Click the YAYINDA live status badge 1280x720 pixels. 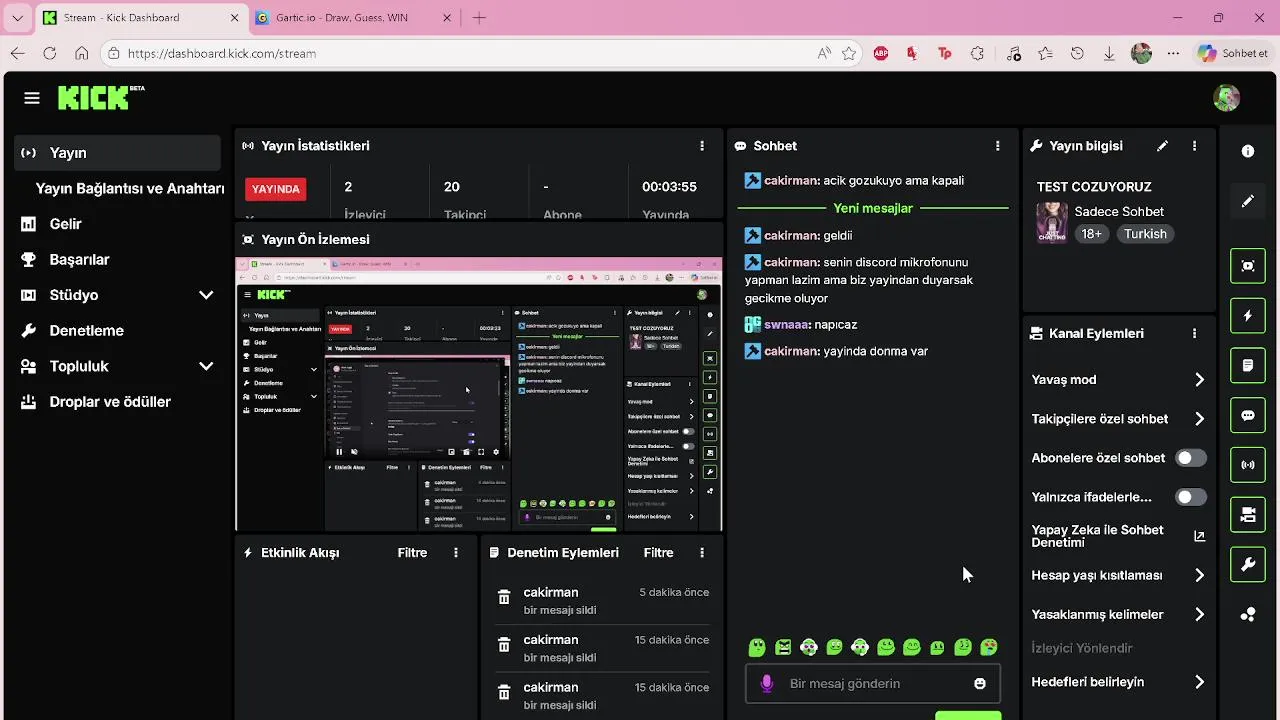coord(275,189)
